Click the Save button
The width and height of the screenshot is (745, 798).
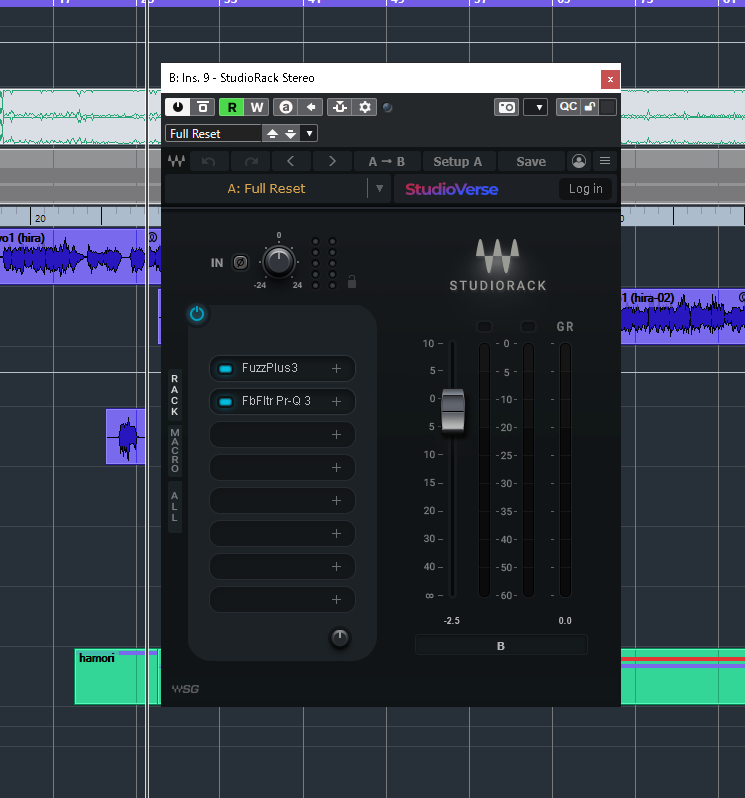pos(531,161)
